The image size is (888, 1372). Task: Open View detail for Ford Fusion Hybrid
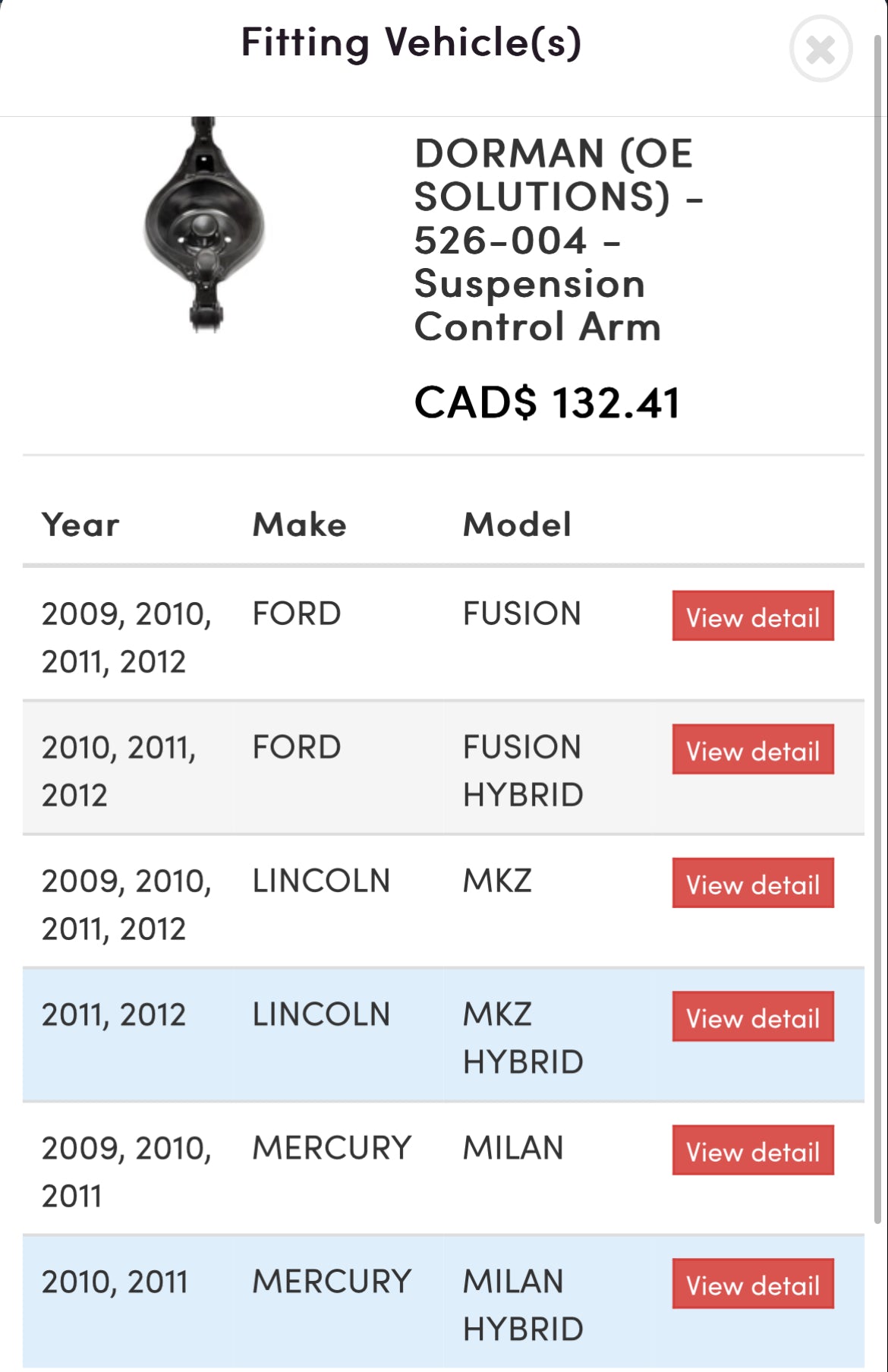click(752, 750)
